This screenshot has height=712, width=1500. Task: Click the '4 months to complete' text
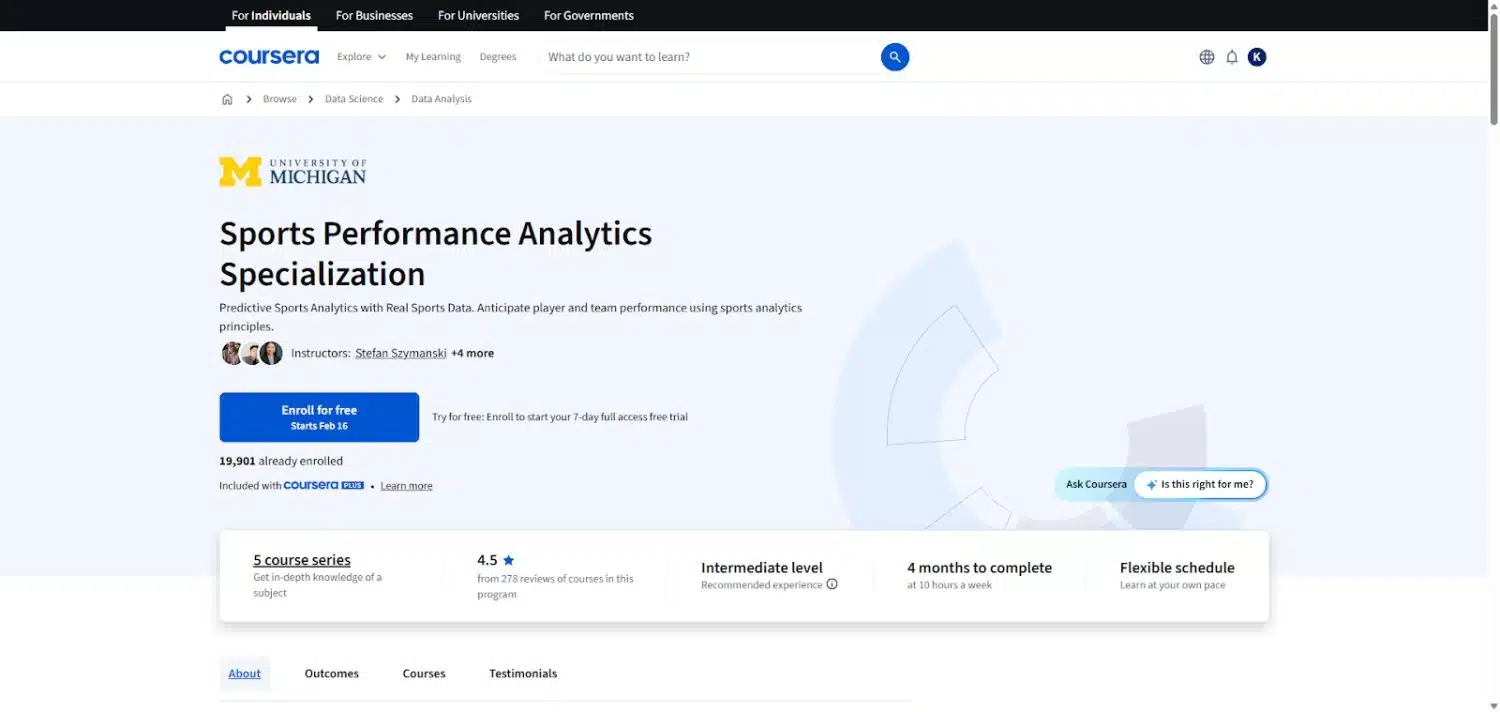click(x=979, y=567)
